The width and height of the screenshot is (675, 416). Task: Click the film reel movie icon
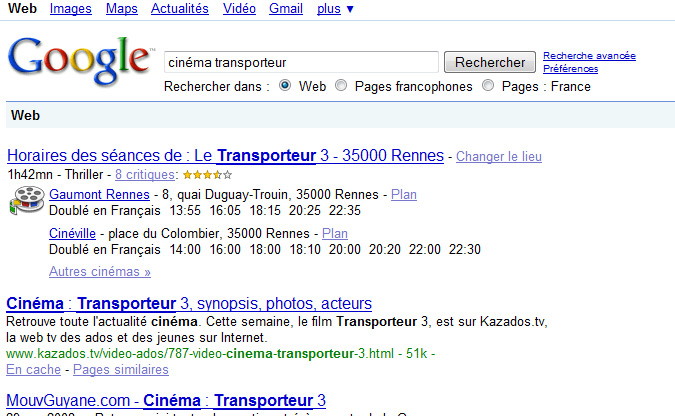[26, 201]
